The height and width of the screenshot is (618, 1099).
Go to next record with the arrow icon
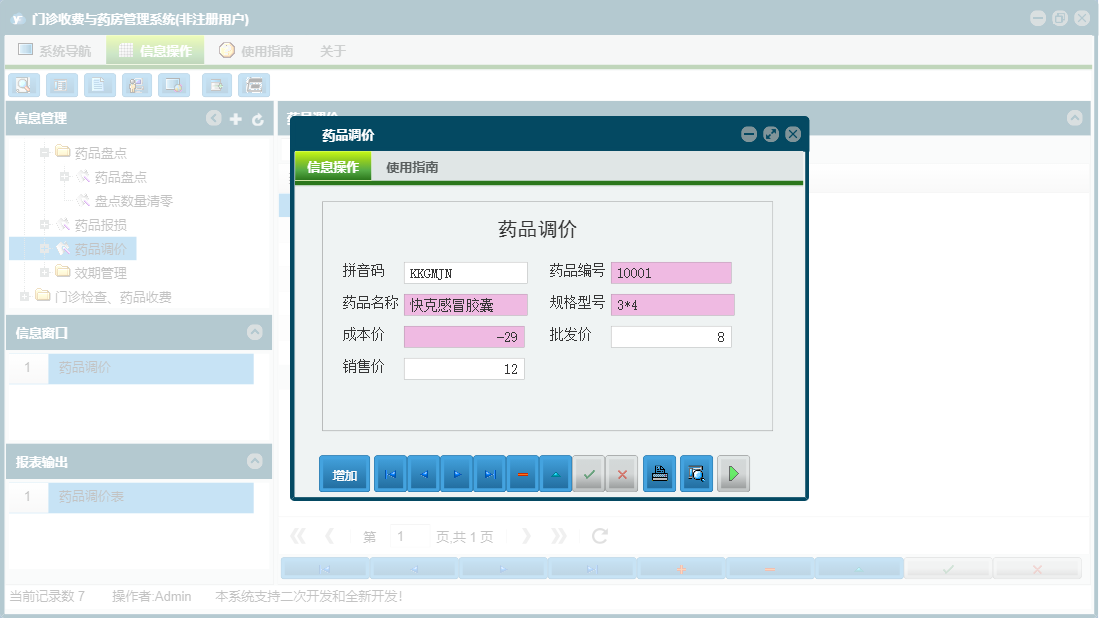point(456,473)
